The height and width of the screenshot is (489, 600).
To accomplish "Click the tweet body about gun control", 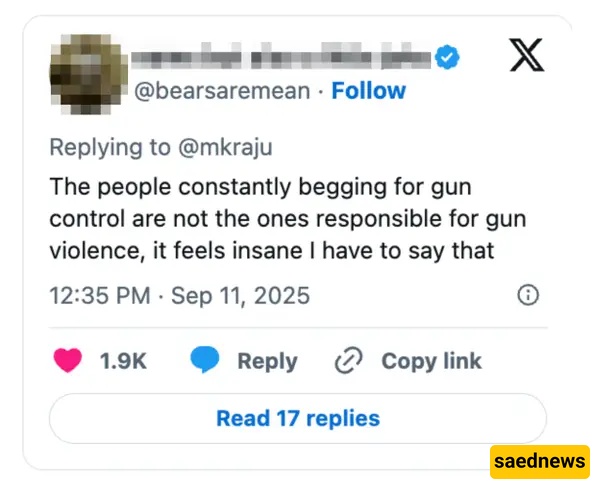I will [x=288, y=219].
